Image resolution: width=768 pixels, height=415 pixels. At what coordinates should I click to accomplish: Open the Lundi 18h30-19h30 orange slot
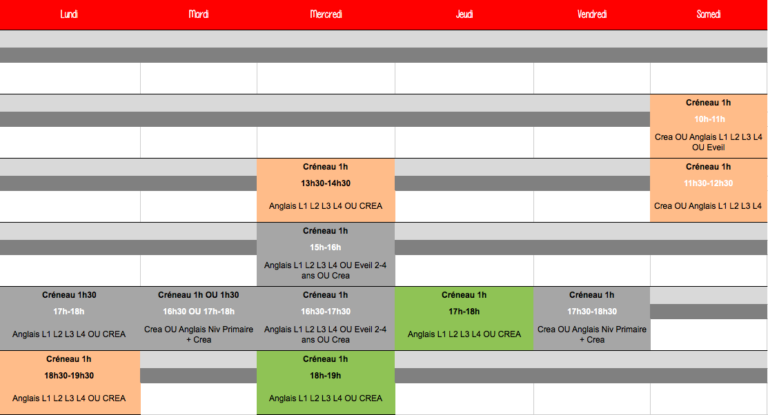69,375
